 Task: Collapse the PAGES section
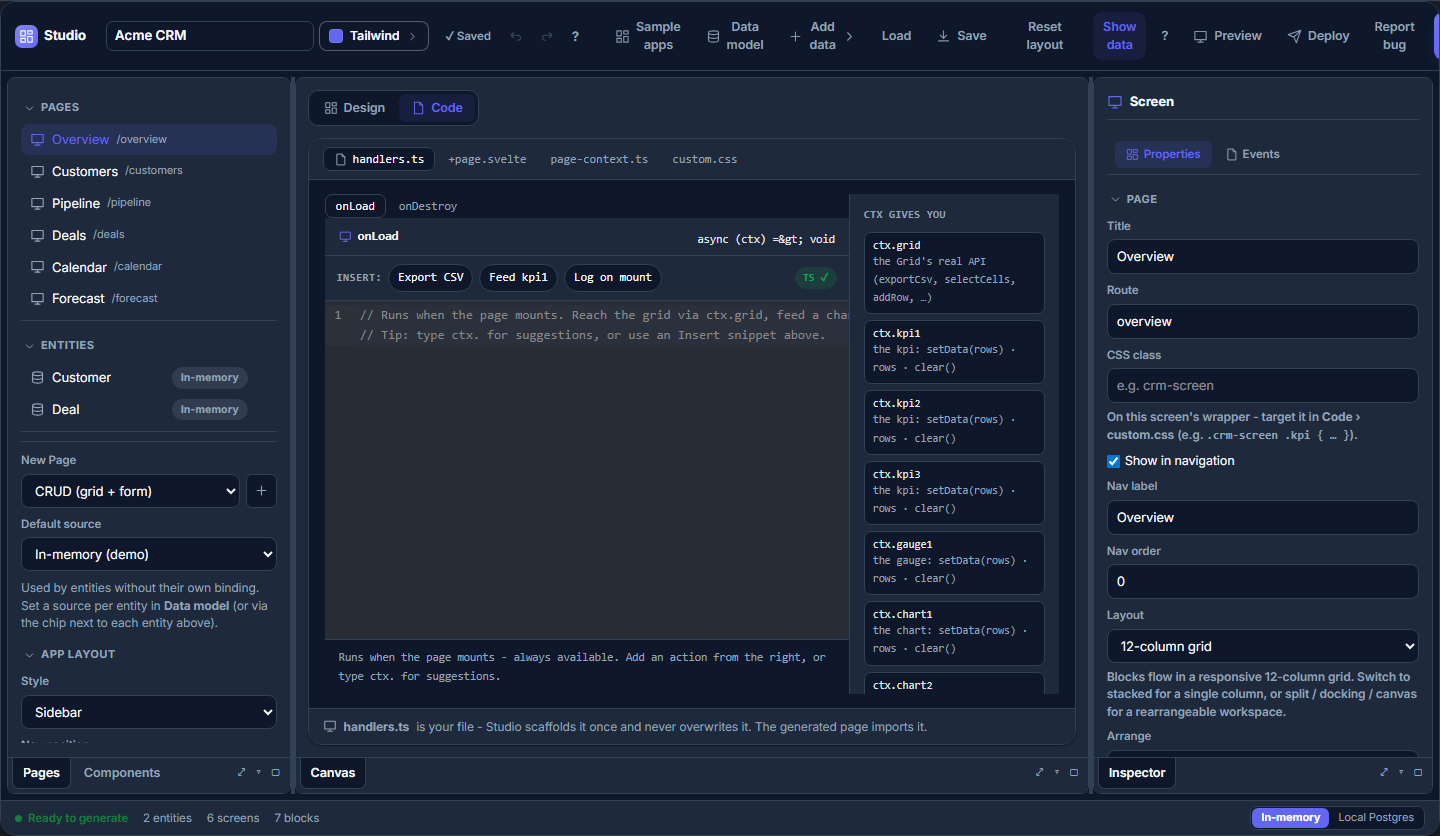coord(52,107)
